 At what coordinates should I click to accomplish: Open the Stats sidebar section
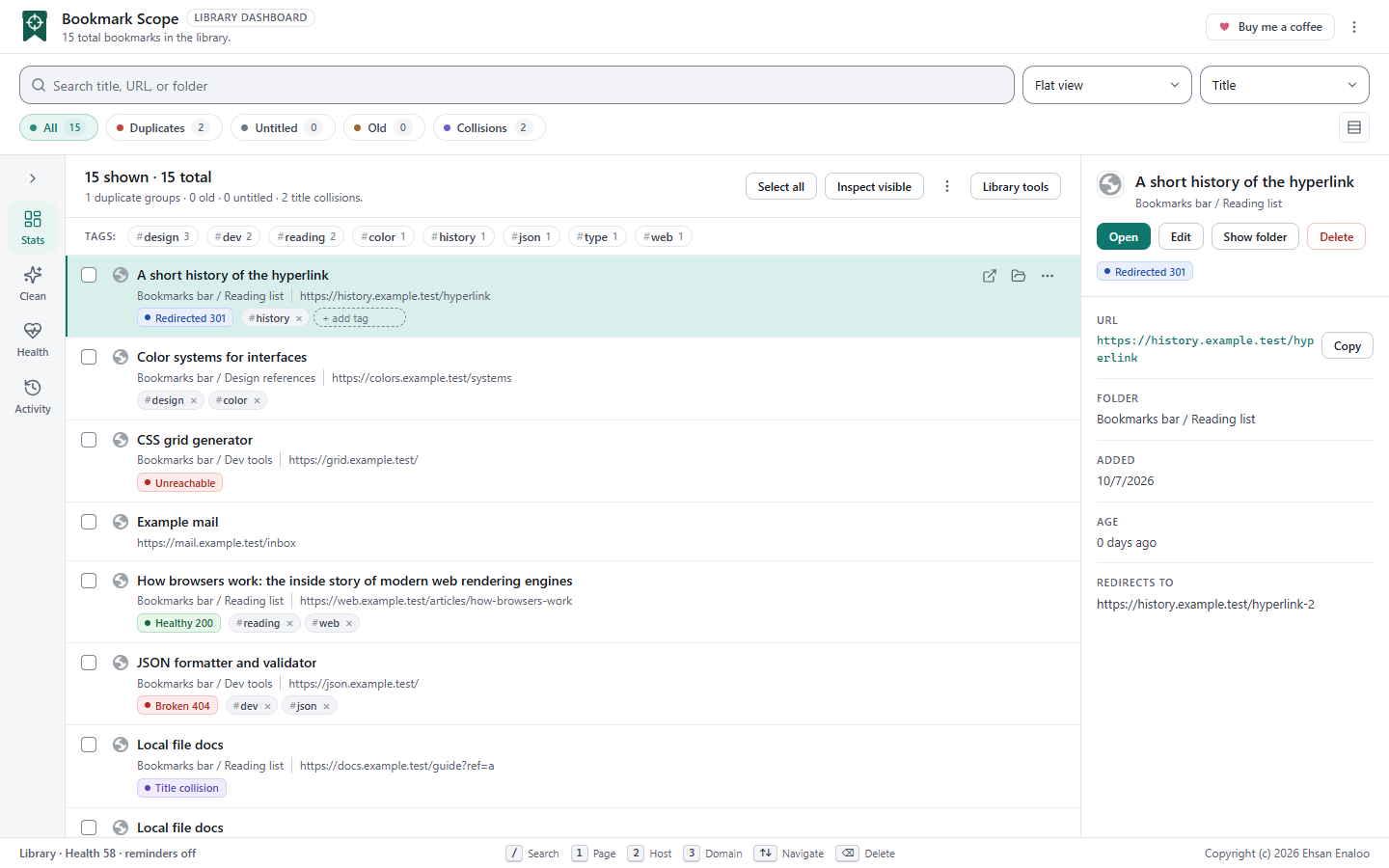coord(33,228)
